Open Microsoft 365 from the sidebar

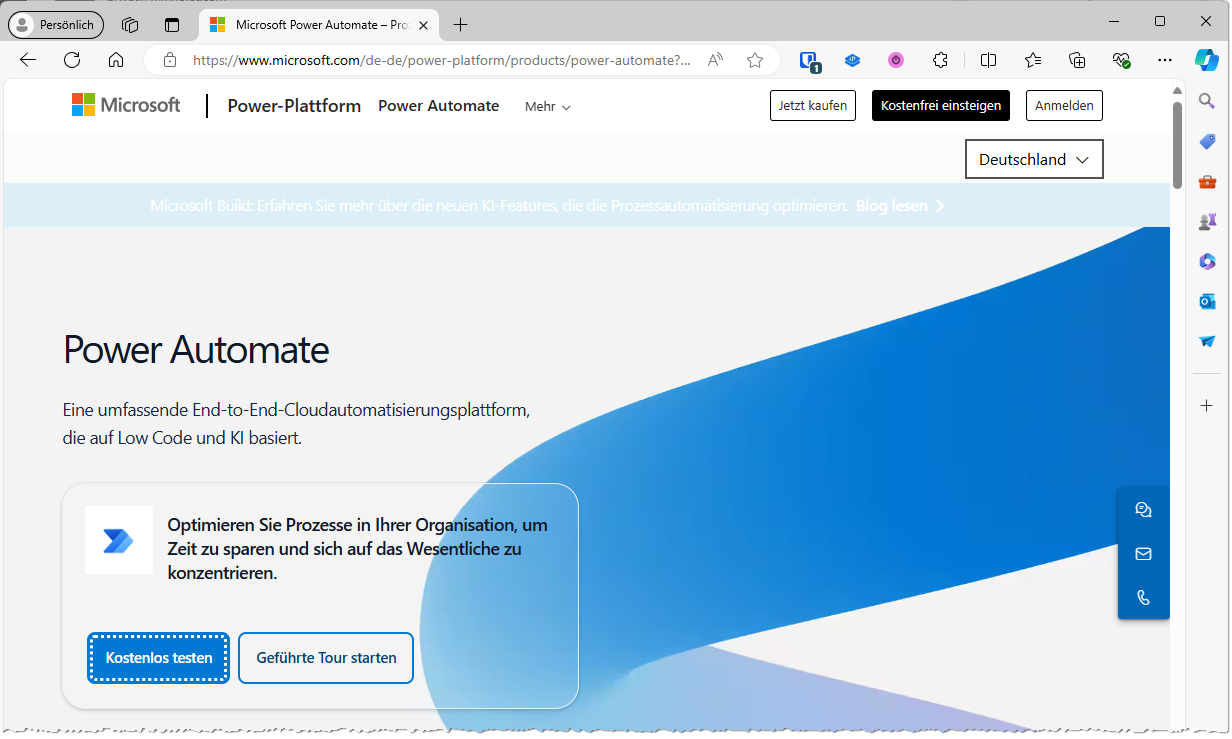point(1207,261)
